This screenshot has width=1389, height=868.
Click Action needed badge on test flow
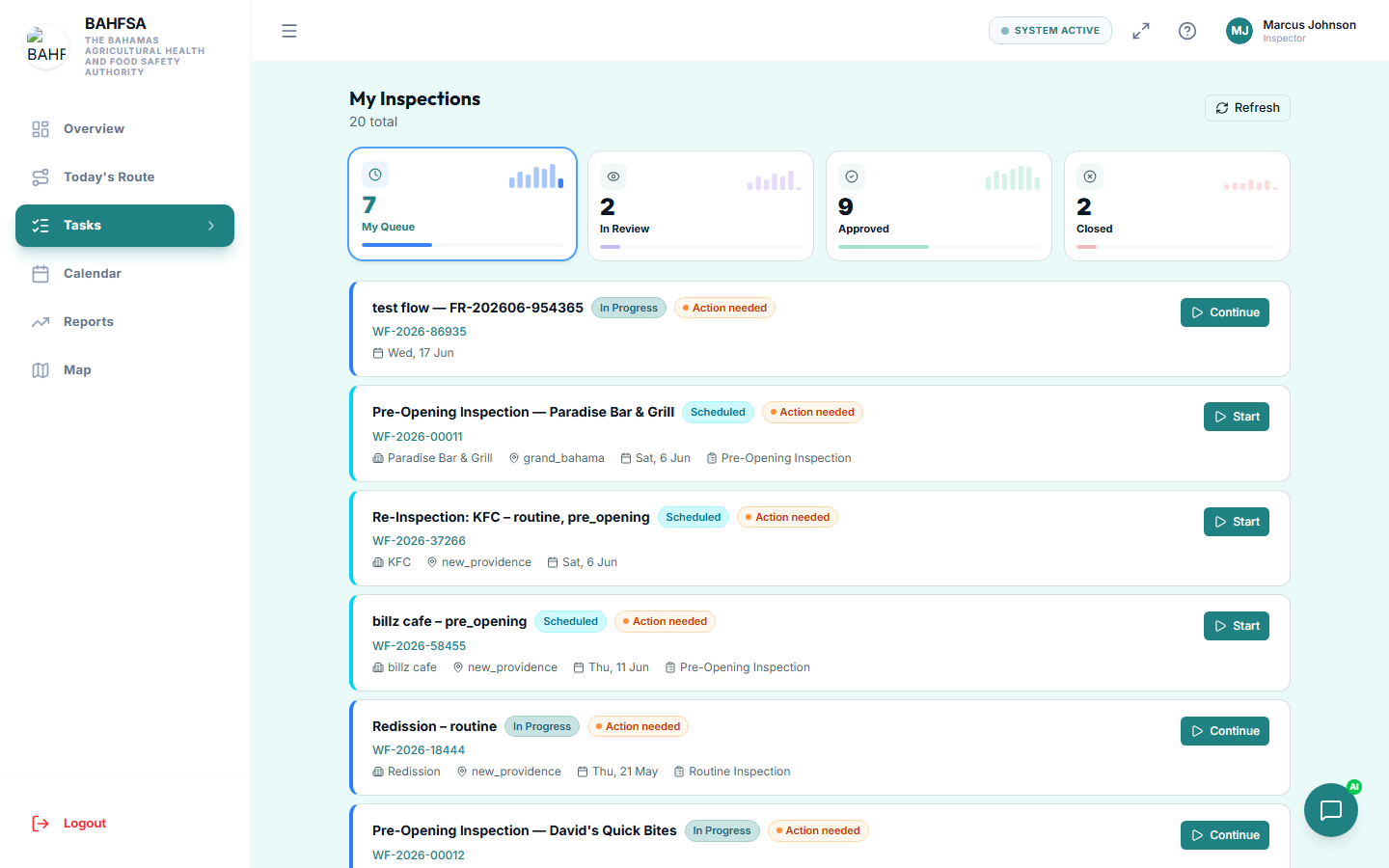[x=724, y=308]
